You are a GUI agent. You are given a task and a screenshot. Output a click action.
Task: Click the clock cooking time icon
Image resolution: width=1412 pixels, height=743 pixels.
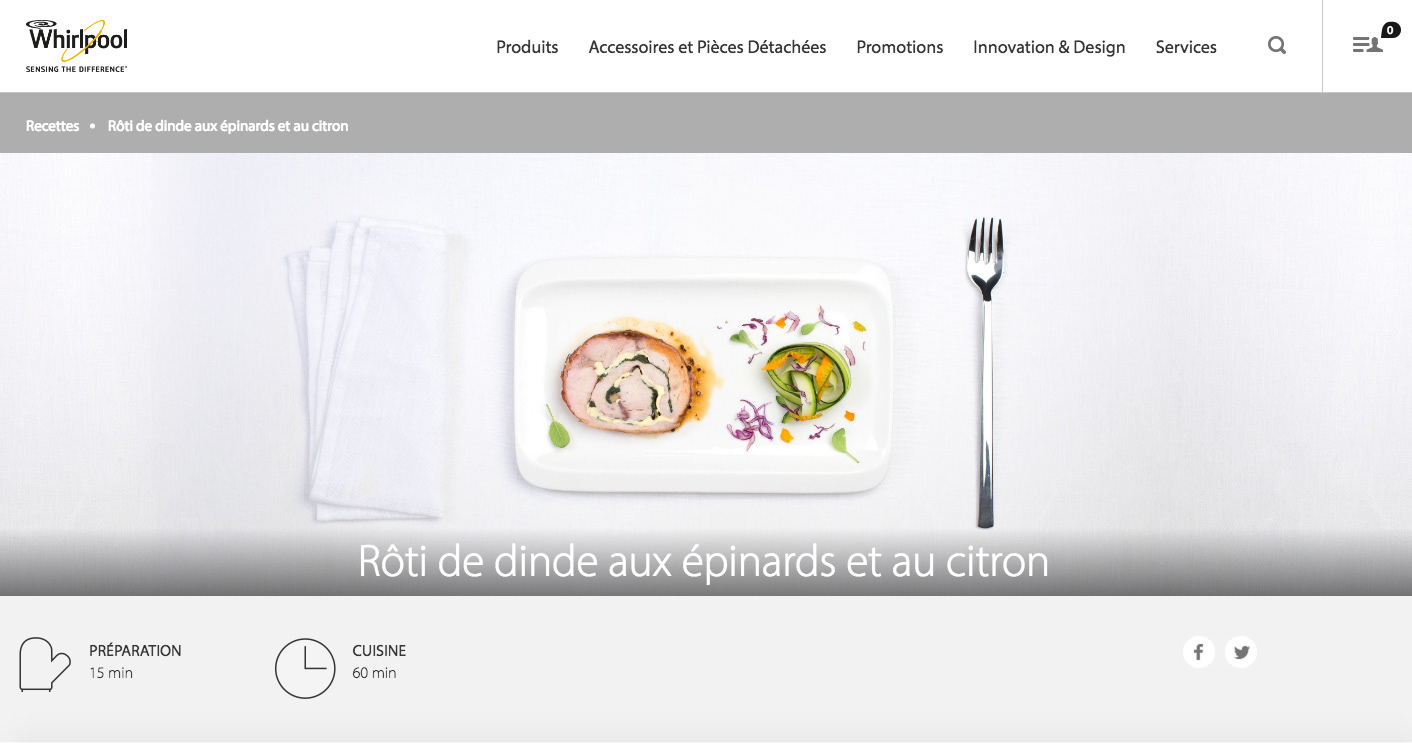click(305, 668)
